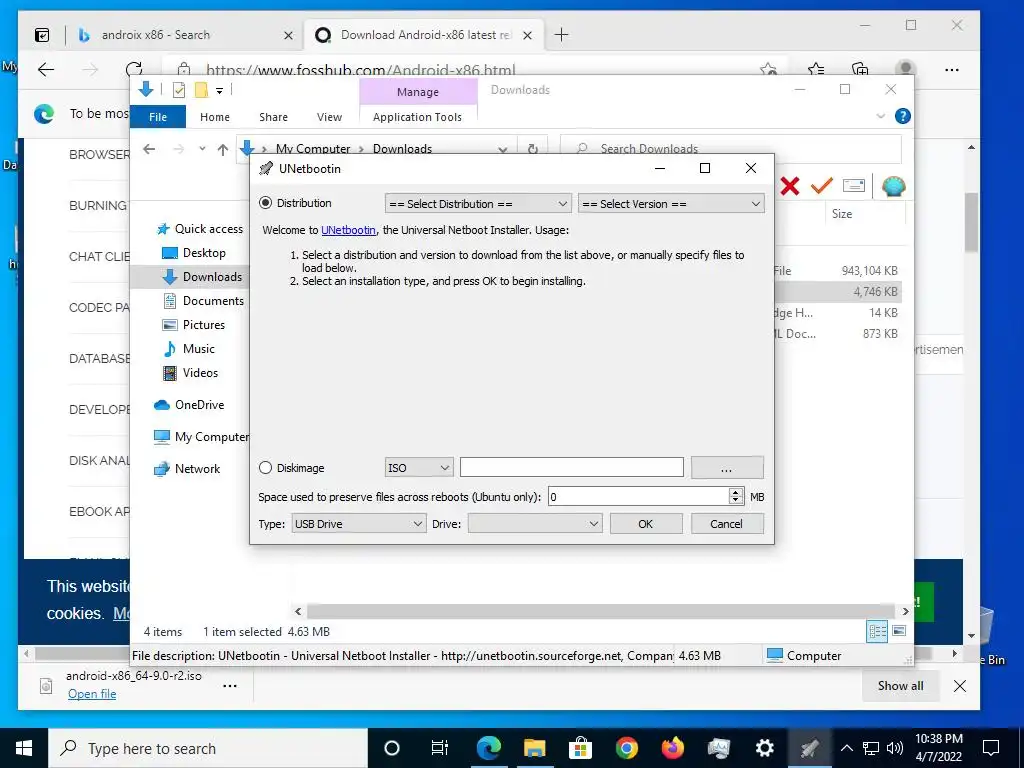This screenshot has height=768, width=1024.
Task: Click the Explorer back arrow button
Action: click(149, 149)
